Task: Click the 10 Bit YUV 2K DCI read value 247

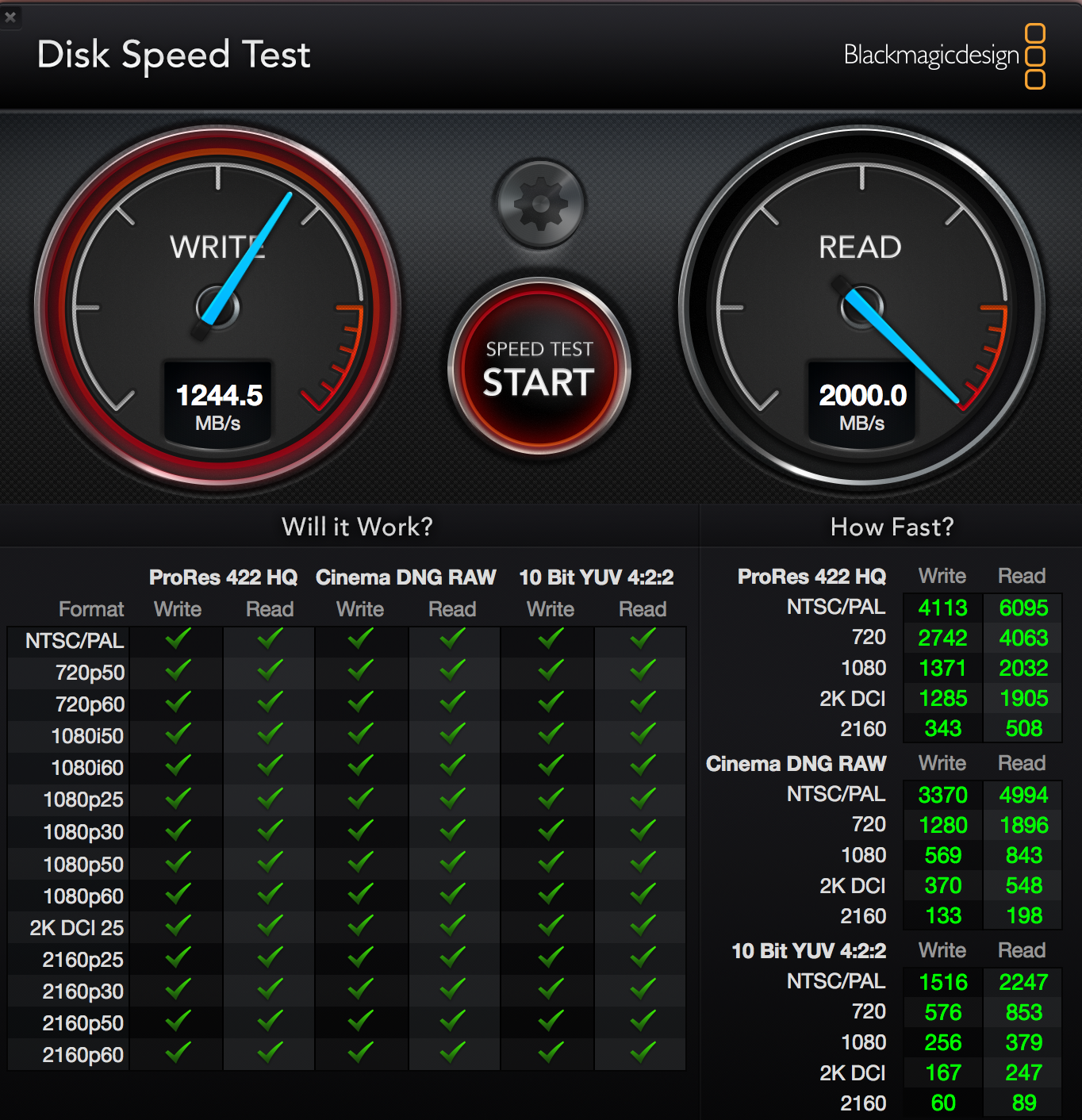Action: pyautogui.click(x=1024, y=1072)
